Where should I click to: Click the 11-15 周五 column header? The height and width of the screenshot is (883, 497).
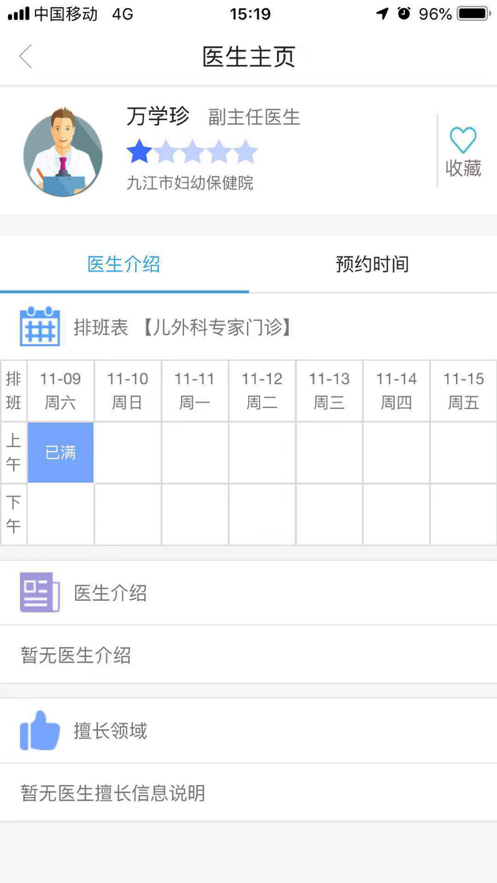(464, 391)
